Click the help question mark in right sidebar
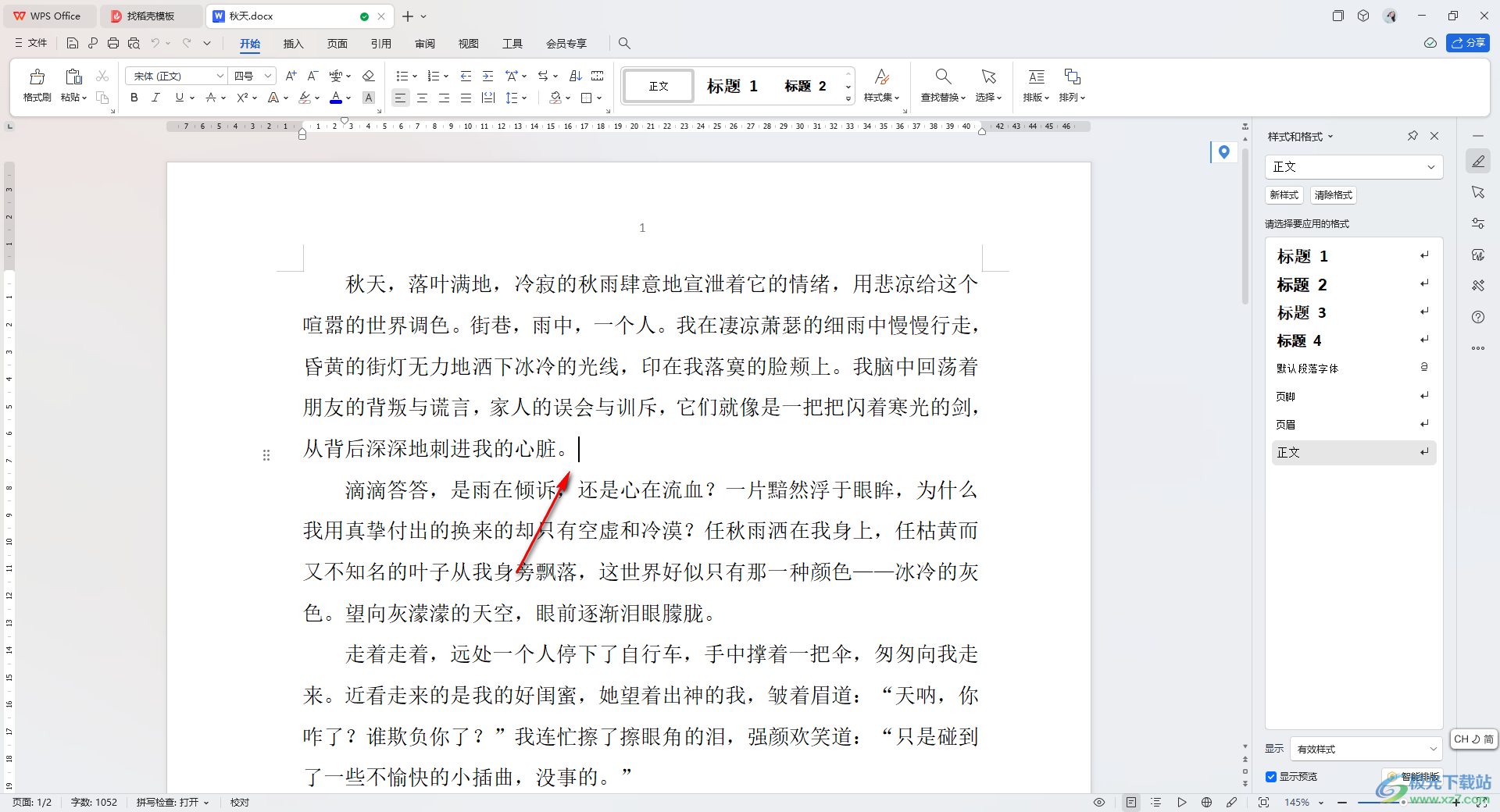The width and height of the screenshot is (1500, 812). point(1478,317)
